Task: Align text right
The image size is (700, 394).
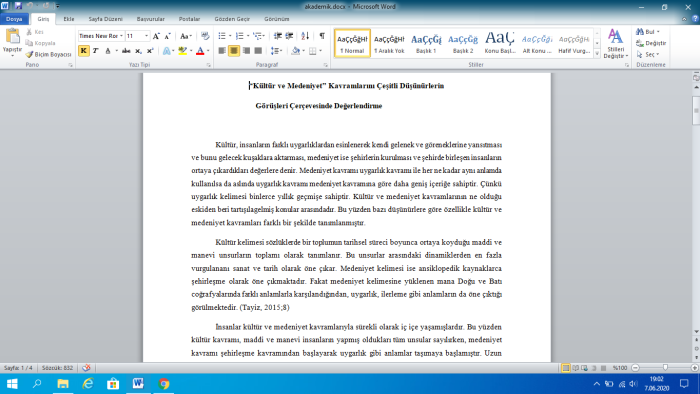Action: tap(246, 51)
